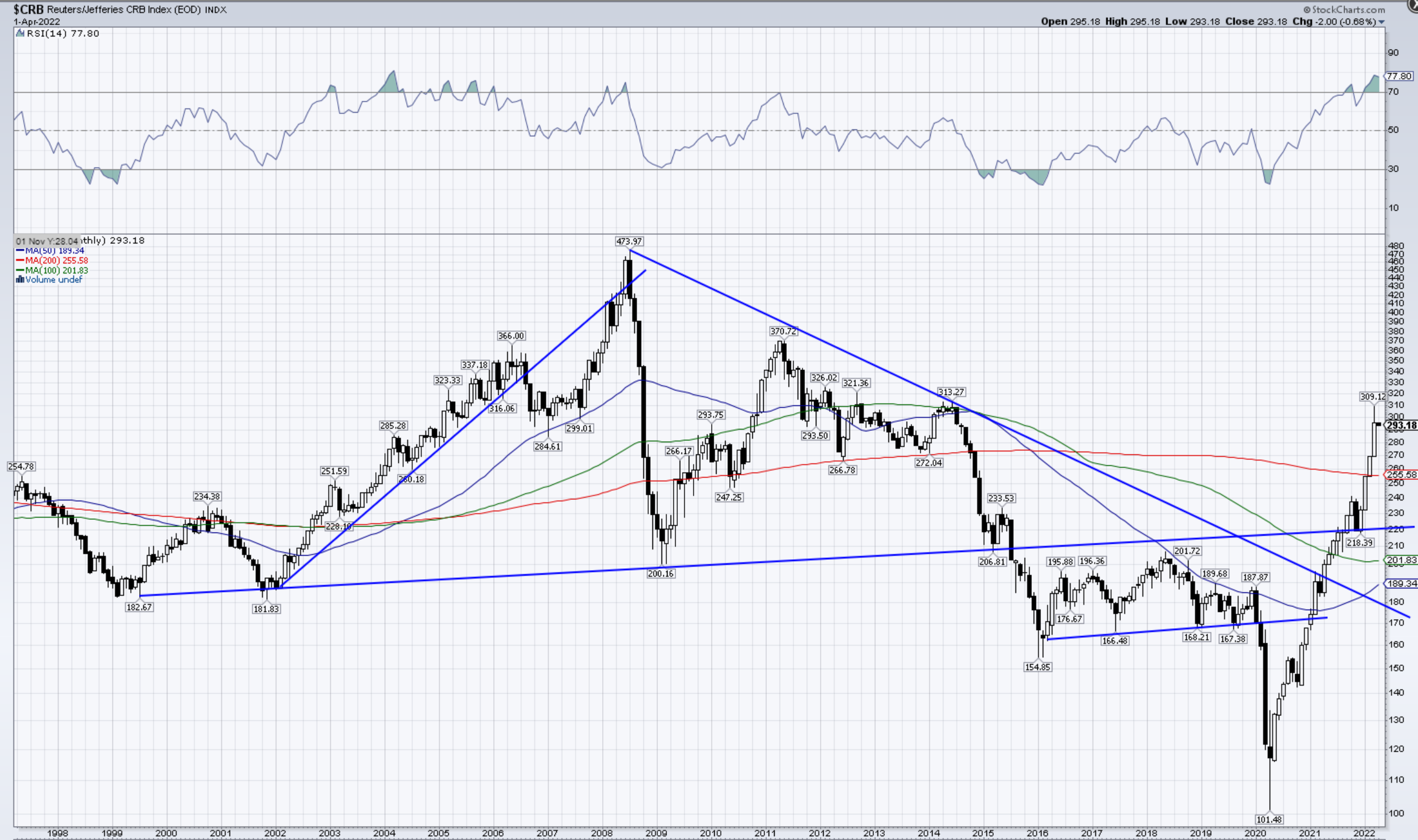The image size is (1418, 840).
Task: Click the blue MA(50) legend line
Action: [x=20, y=251]
